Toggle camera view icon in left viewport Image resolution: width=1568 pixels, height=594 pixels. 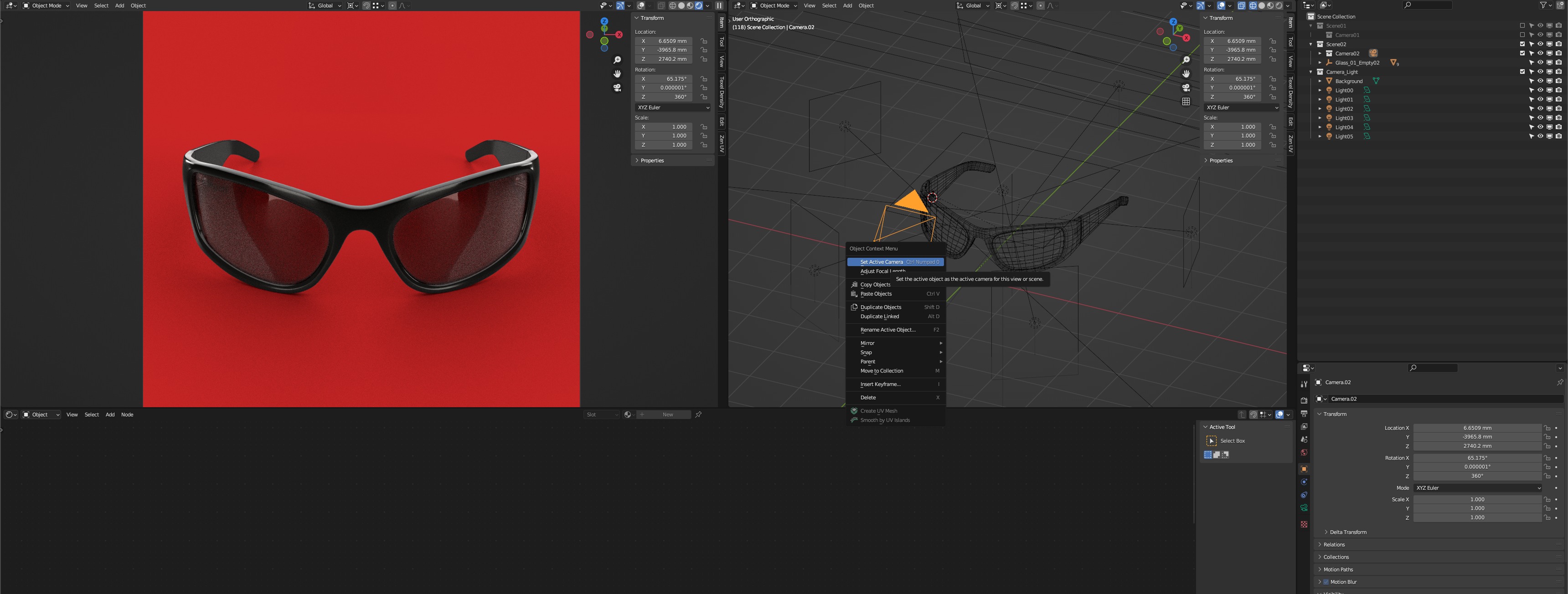pos(617,87)
